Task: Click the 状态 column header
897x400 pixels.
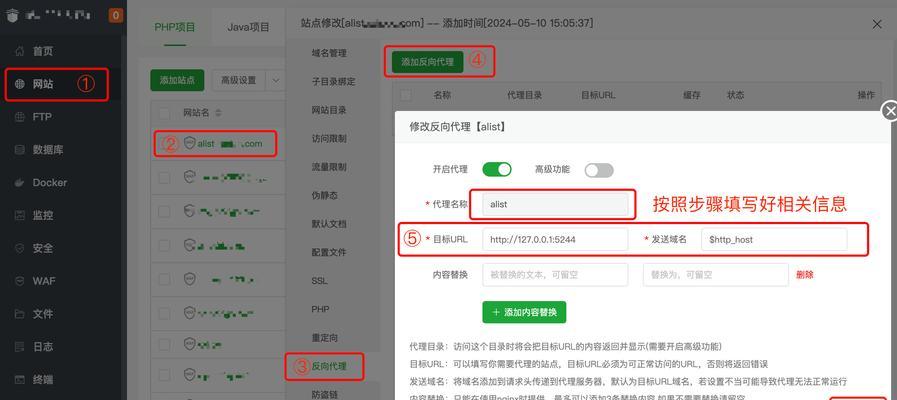Action: click(x=735, y=95)
